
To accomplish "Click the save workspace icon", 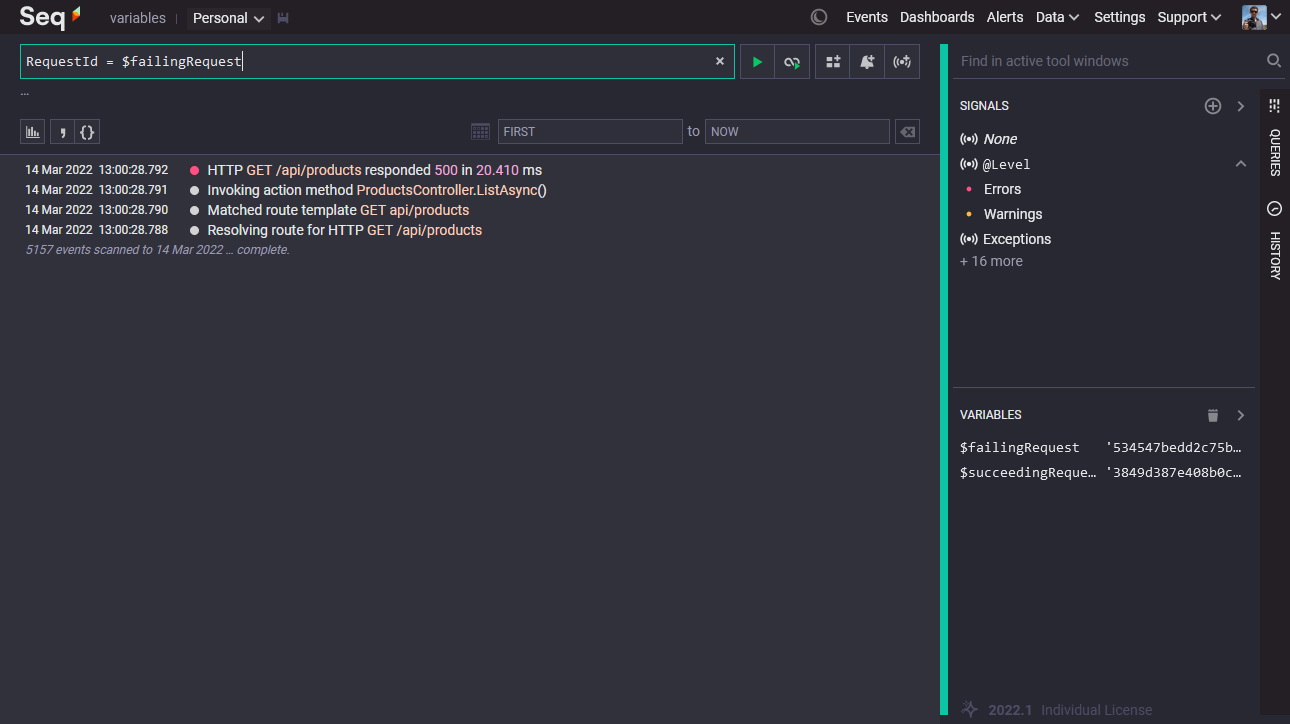I will coord(283,18).
